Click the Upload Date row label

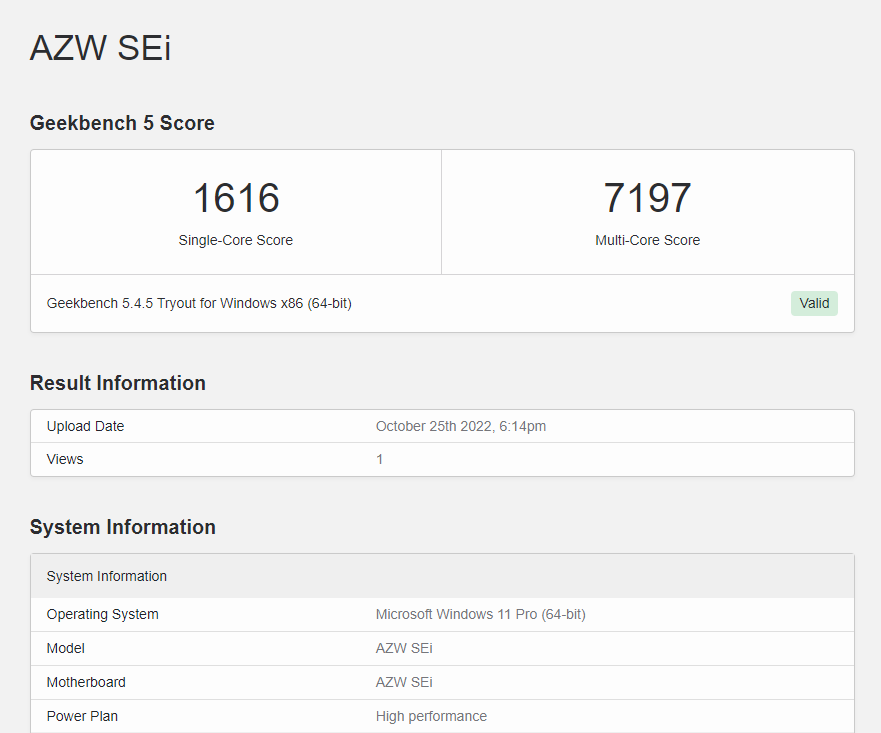85,426
